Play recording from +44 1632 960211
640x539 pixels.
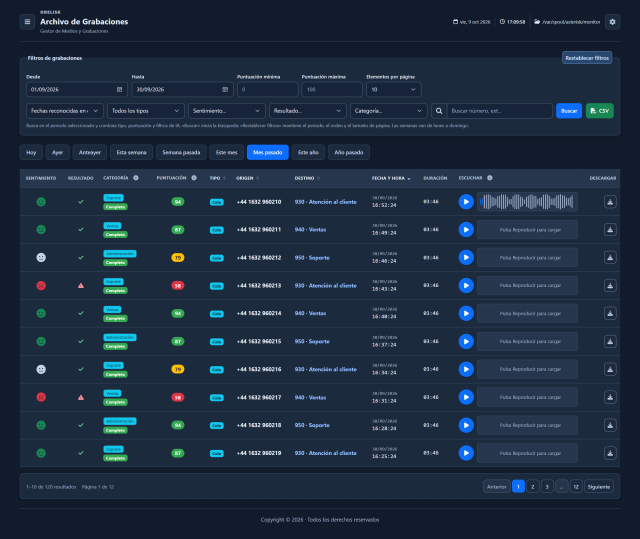466,230
